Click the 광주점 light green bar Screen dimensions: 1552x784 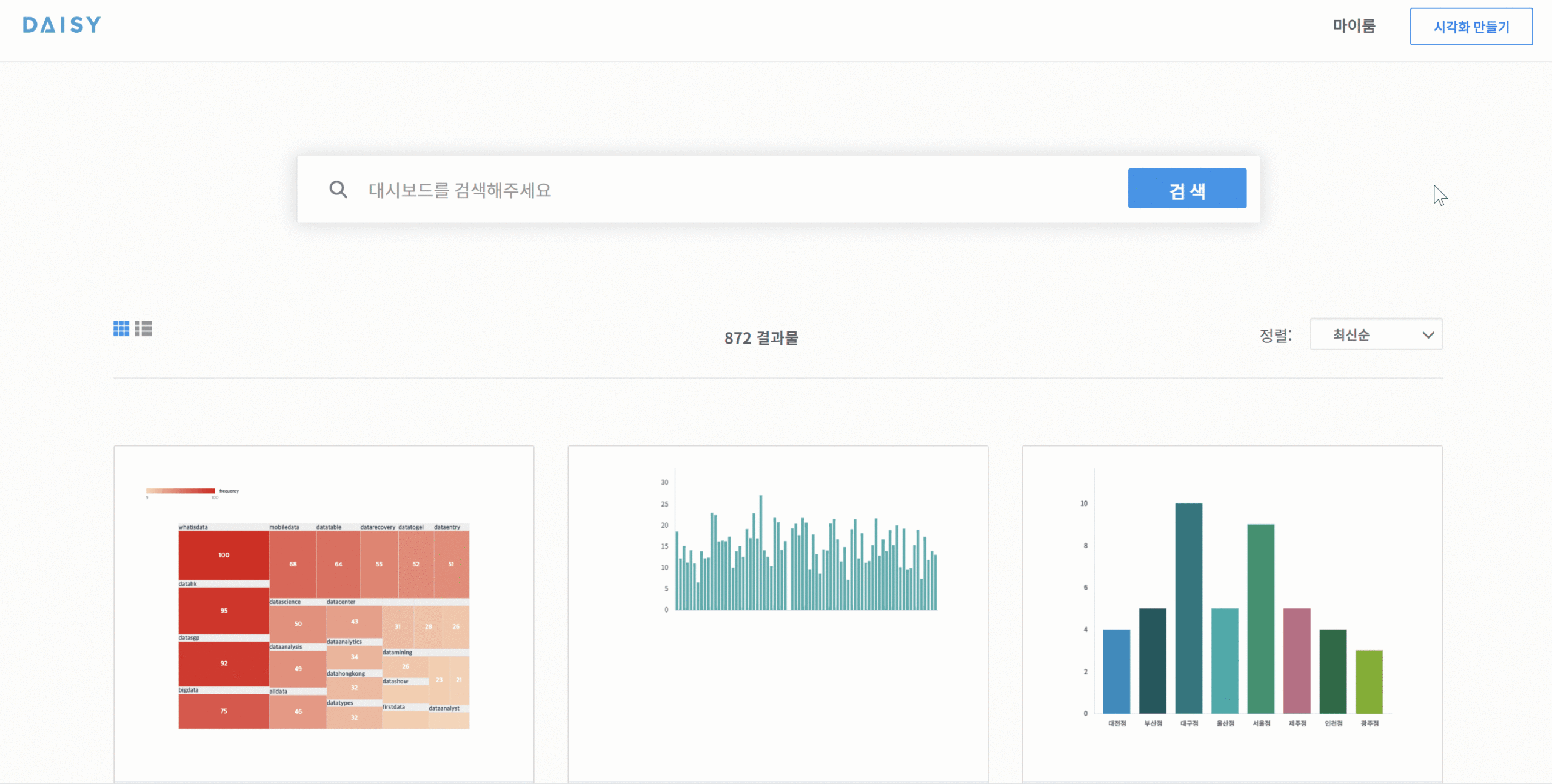point(1369,682)
